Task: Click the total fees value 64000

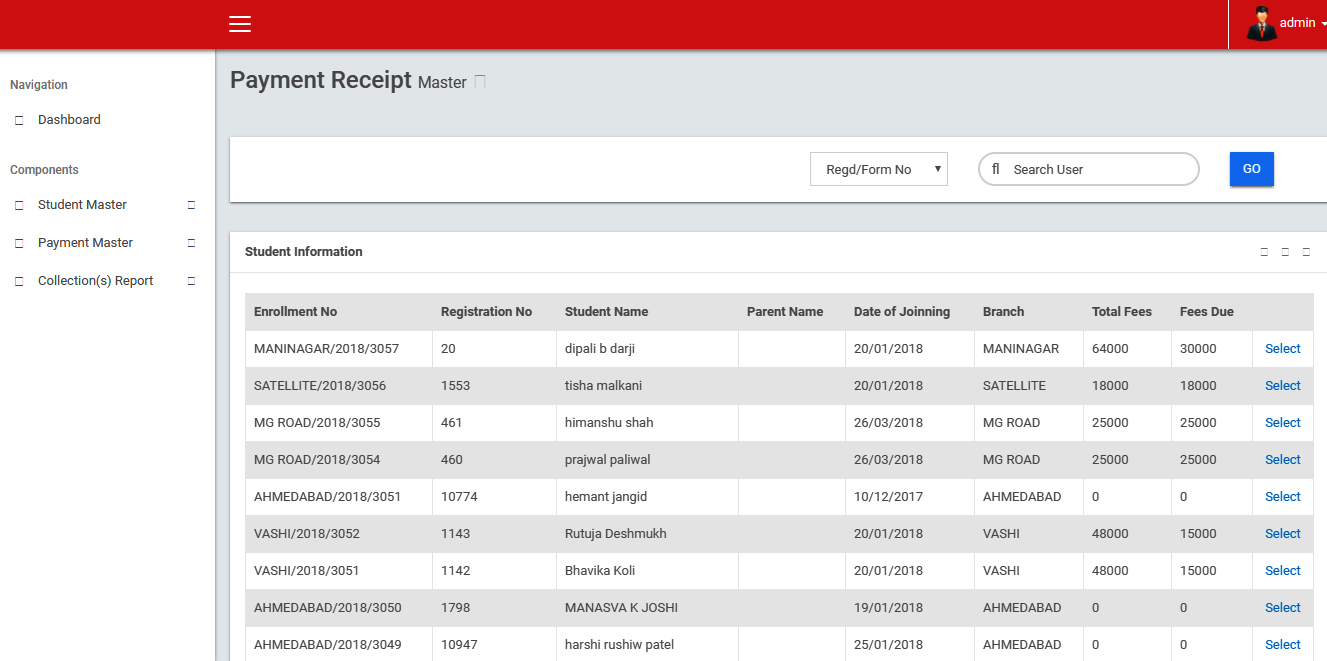Action: click(x=1110, y=349)
